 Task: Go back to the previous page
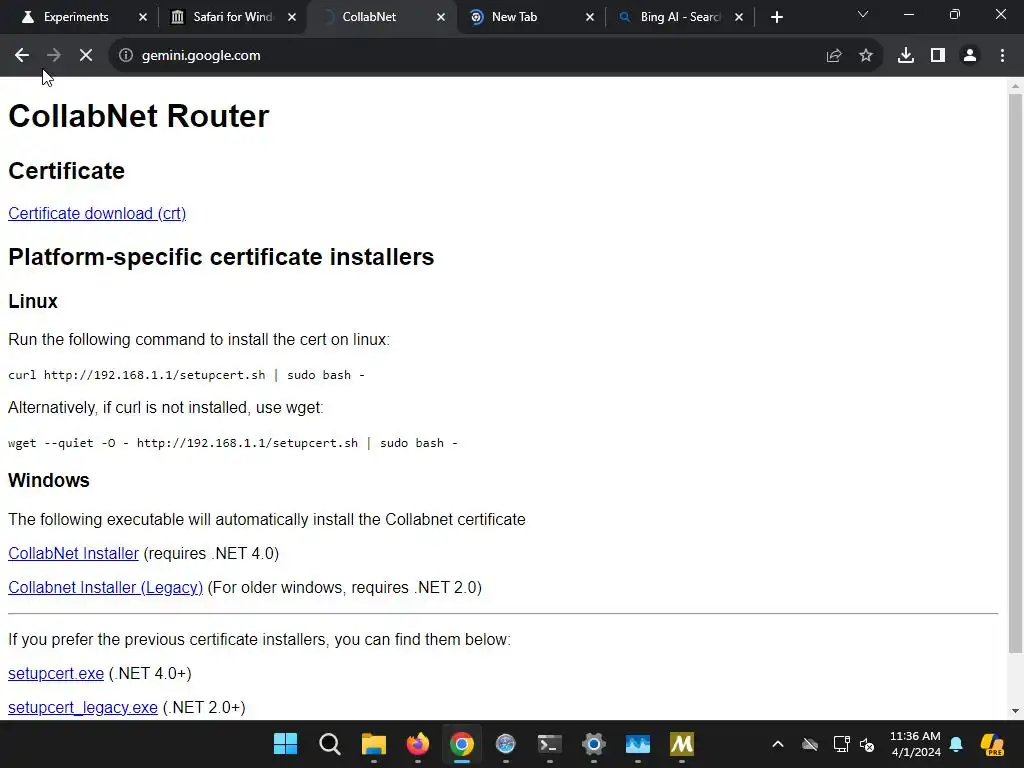pos(22,56)
